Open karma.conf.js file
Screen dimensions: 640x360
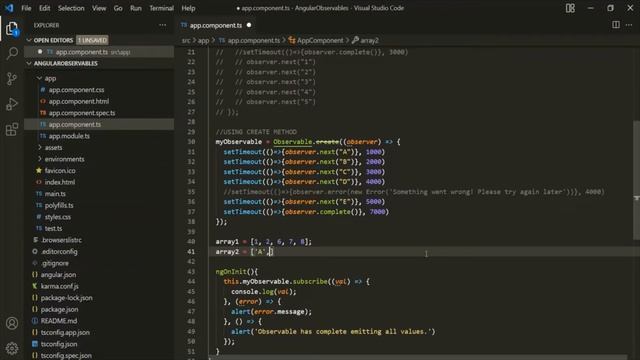[59, 286]
